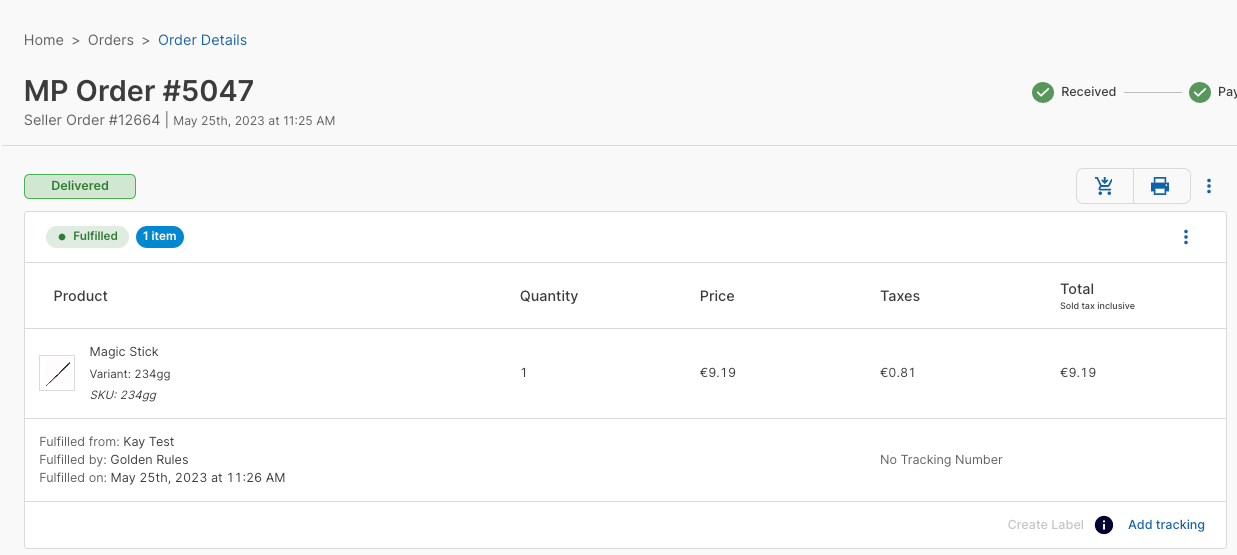Click the Delivered status badge
1237x555 pixels.
pyautogui.click(x=80, y=186)
